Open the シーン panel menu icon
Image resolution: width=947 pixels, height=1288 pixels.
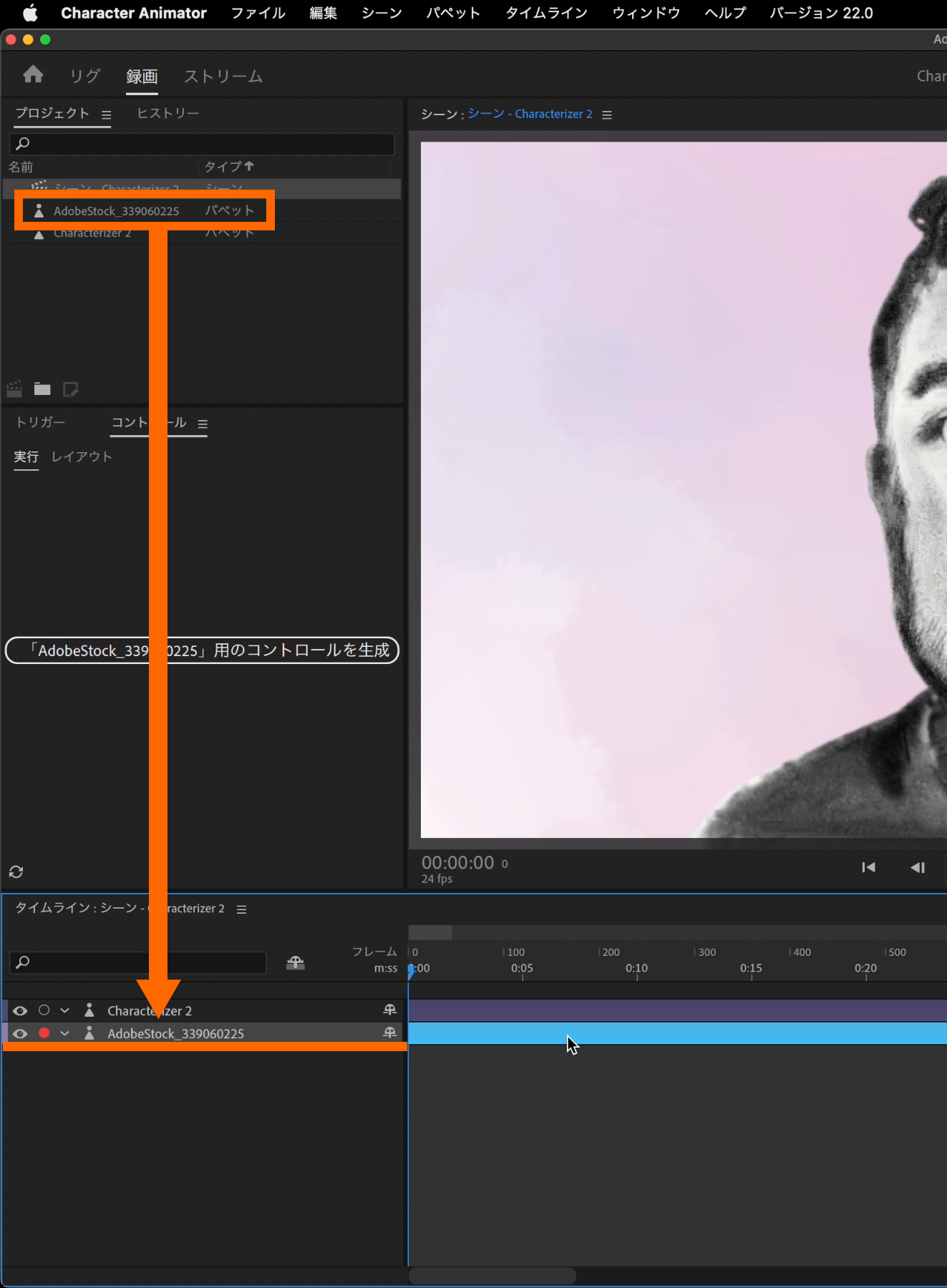(607, 114)
